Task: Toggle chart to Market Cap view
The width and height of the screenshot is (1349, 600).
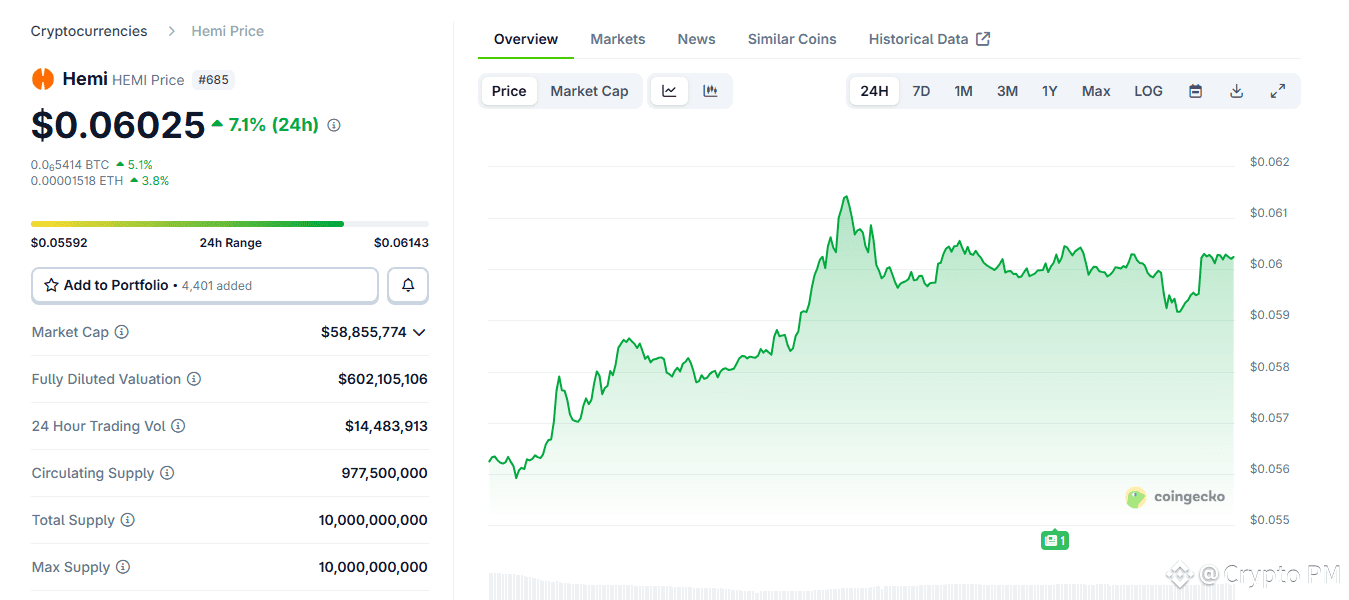Action: 589,91
